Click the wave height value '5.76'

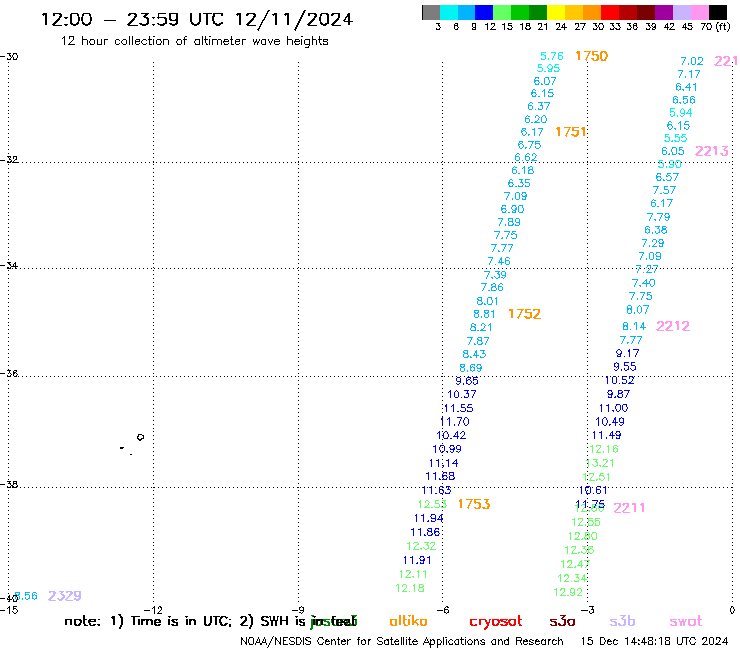(x=552, y=56)
